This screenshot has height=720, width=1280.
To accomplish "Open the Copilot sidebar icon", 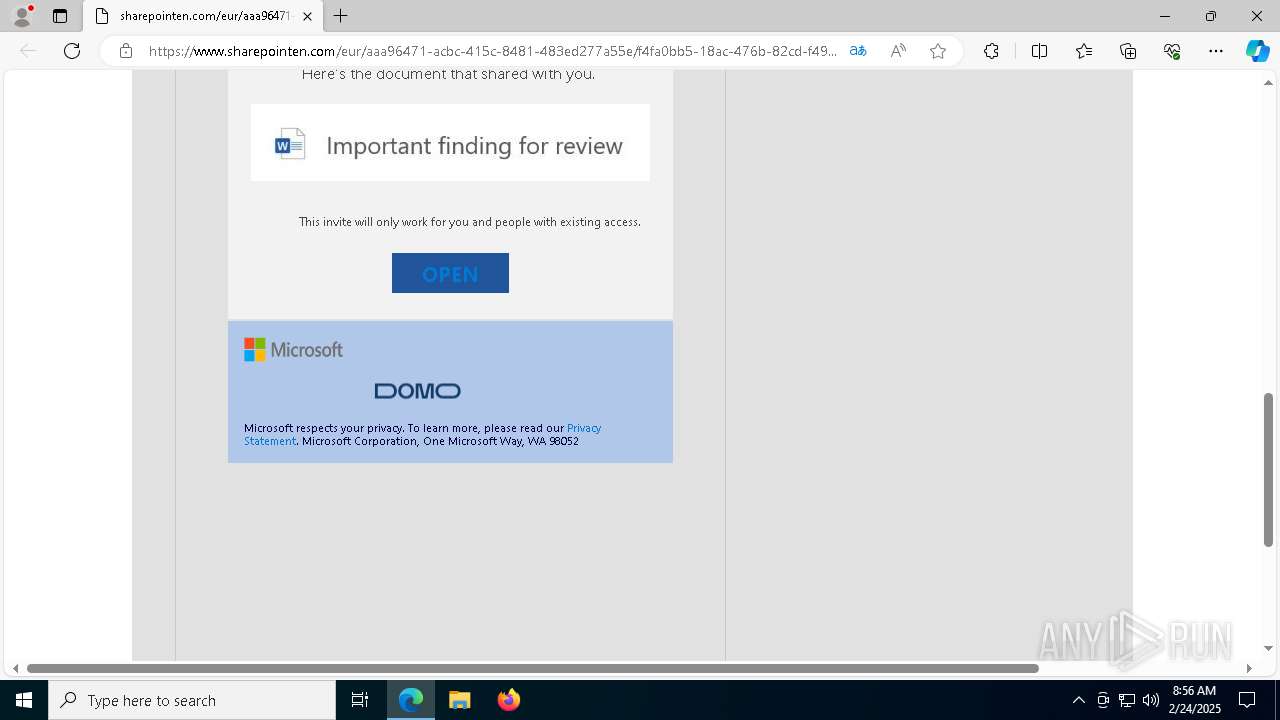I will click(1257, 51).
